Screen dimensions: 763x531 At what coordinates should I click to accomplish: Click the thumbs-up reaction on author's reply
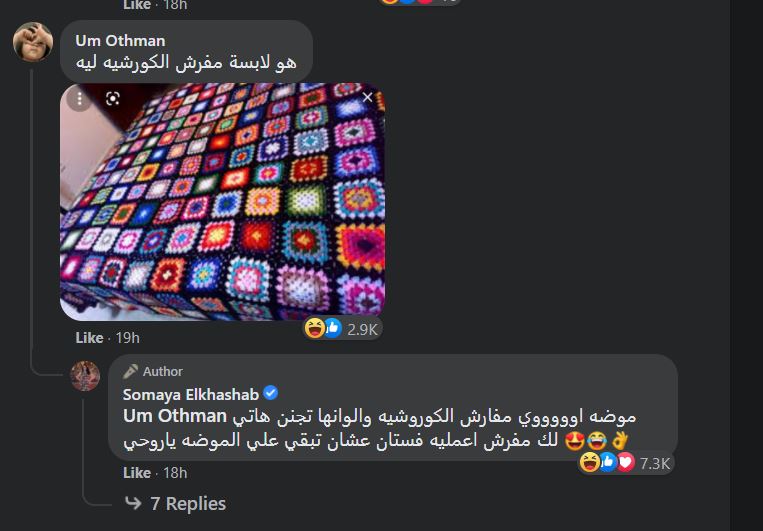pyautogui.click(x=608, y=463)
